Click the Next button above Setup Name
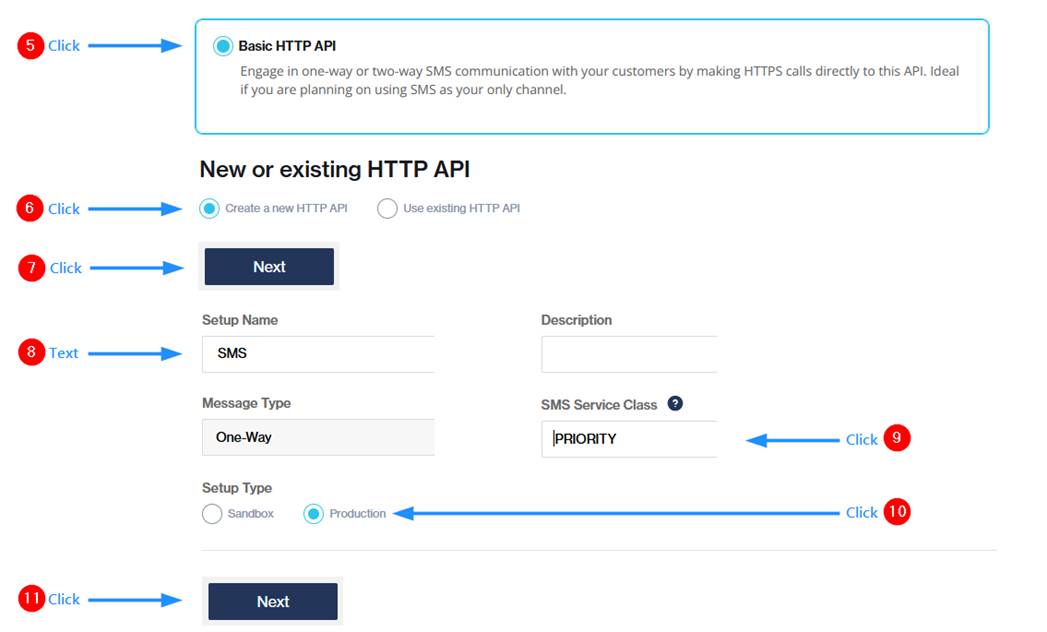1047x632 pixels. (x=269, y=267)
